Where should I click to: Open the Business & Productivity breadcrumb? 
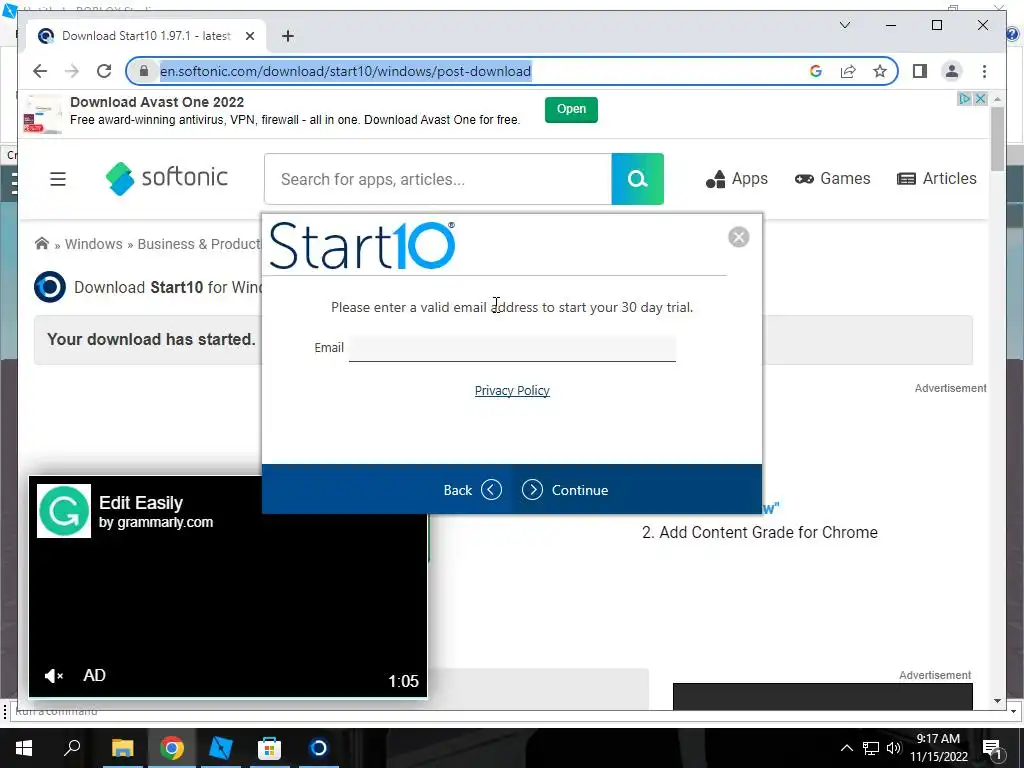[199, 244]
